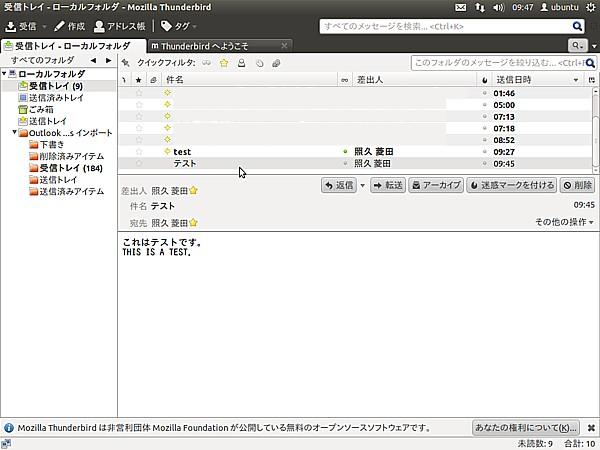Open the system mail indicator icon
600x450 pixels.
(x=460, y=7)
